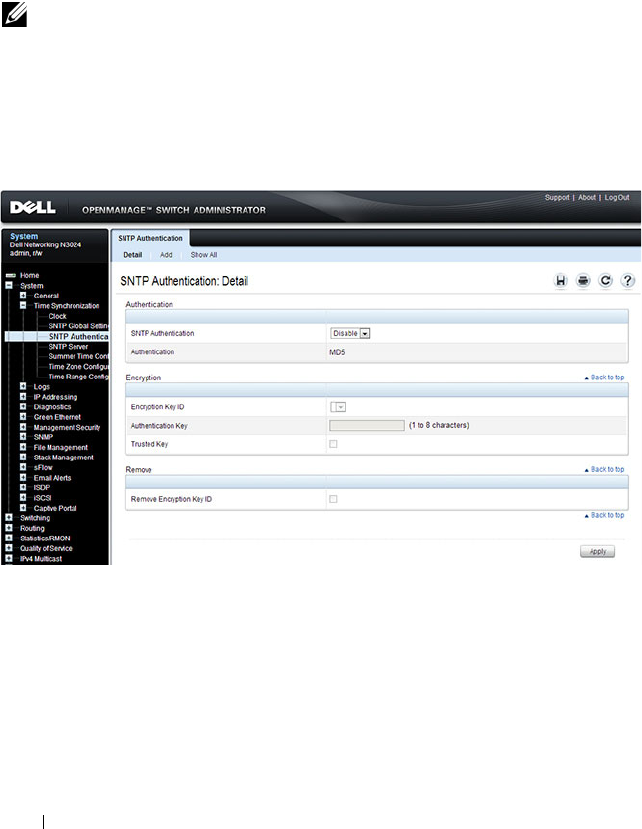Switch to the Add tab
Screen dimensions: 642x829
(166, 255)
